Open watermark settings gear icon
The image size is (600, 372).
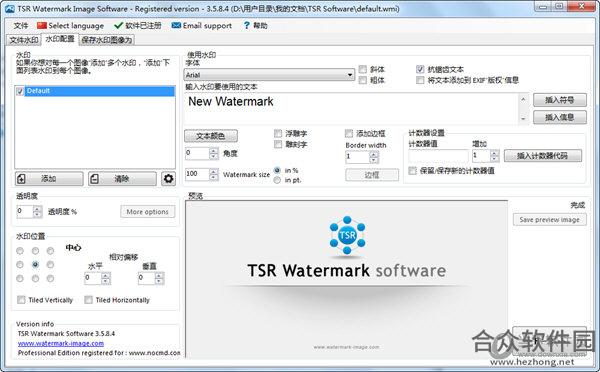pyautogui.click(x=168, y=178)
